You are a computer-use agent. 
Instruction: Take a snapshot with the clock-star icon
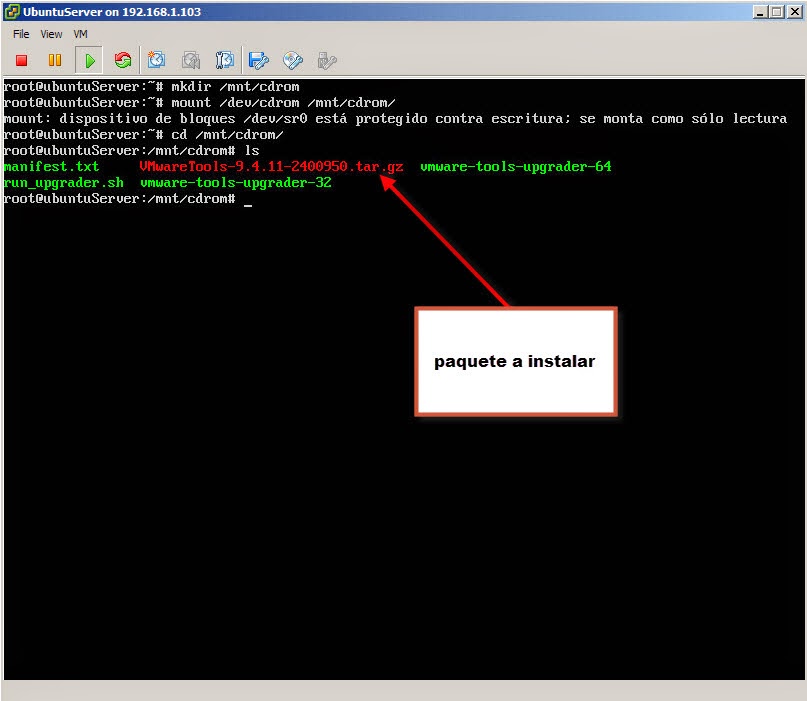tap(156, 60)
